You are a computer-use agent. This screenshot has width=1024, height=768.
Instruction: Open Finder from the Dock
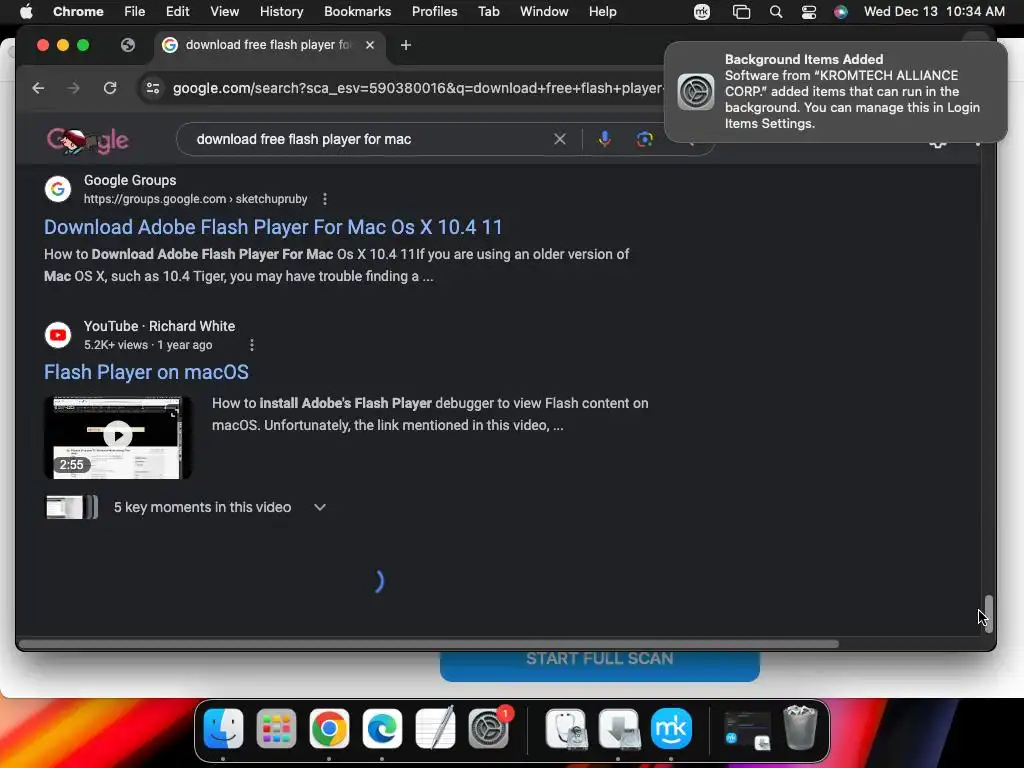pos(223,728)
